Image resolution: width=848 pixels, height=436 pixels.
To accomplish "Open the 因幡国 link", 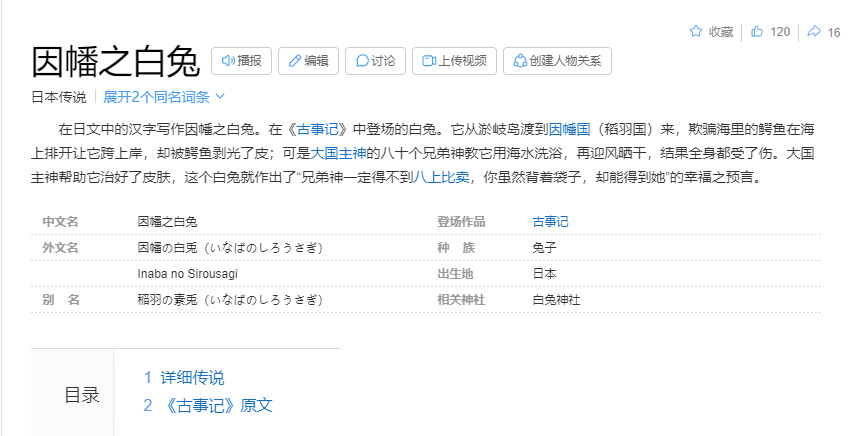I will click(569, 129).
